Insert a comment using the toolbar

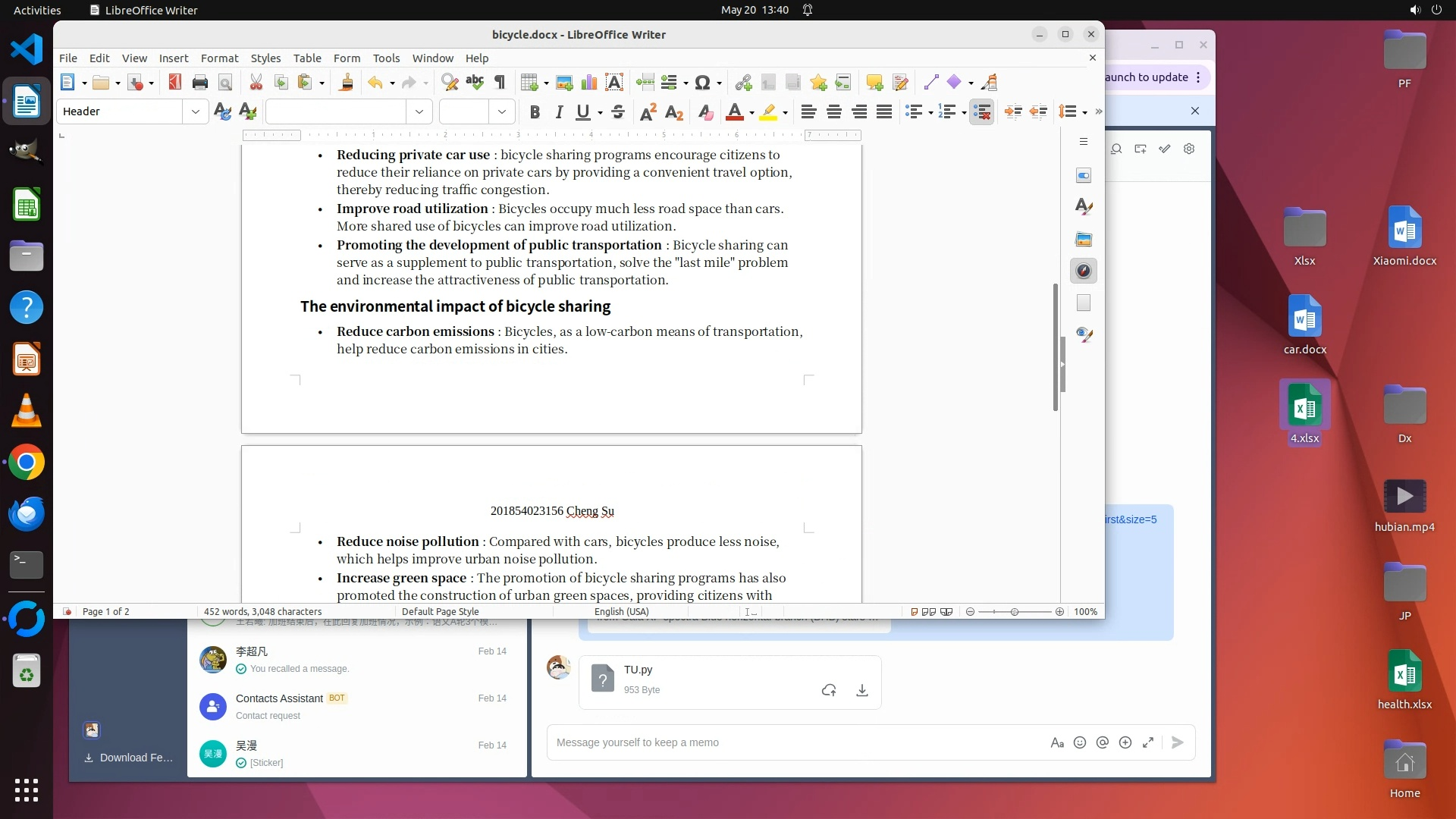pos(874,83)
